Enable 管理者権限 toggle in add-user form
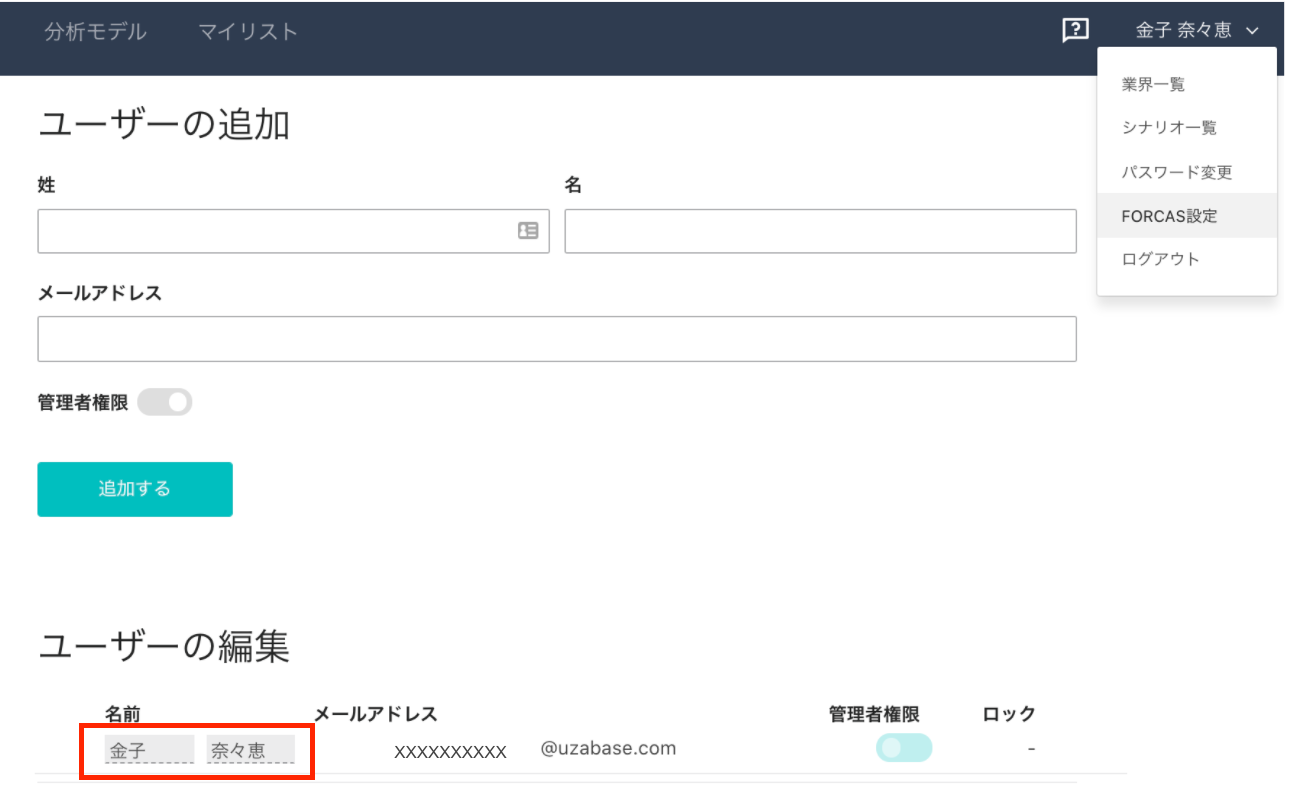The height and width of the screenshot is (786, 1298). click(x=165, y=403)
